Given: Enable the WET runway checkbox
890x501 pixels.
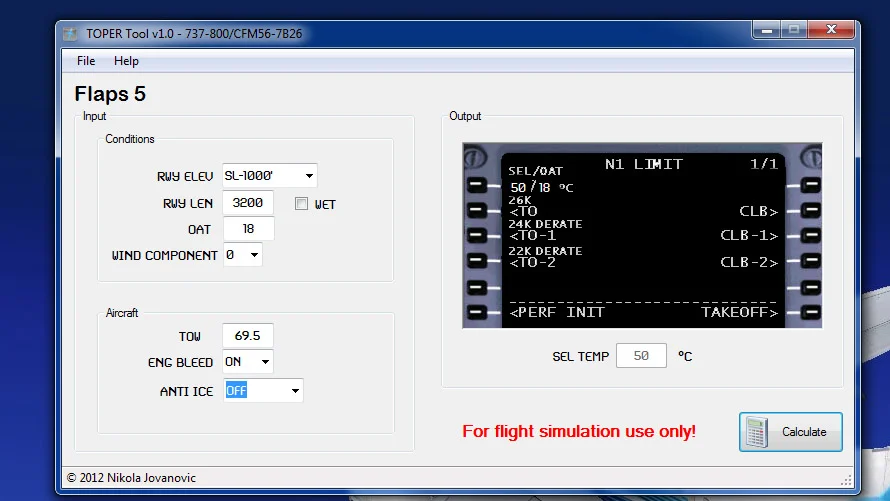Looking at the screenshot, I should pyautogui.click(x=301, y=204).
